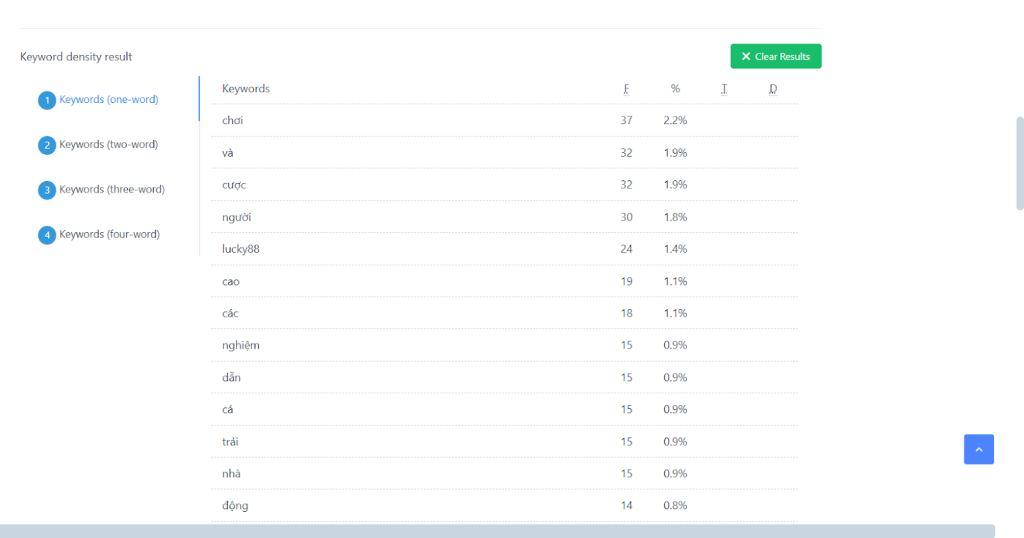1024x538 pixels.
Task: Click the F column header
Action: (626, 89)
